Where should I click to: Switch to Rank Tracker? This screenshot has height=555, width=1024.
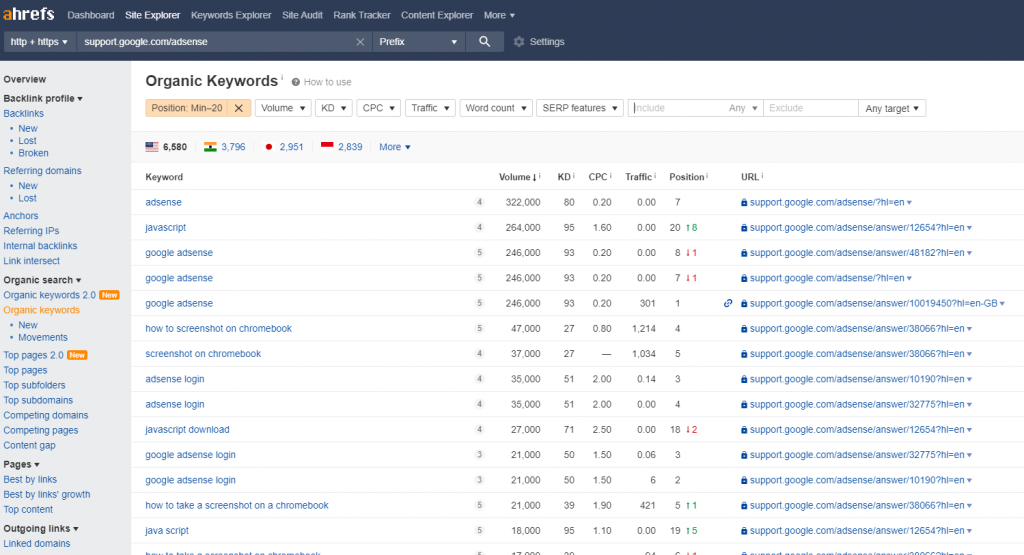(362, 15)
